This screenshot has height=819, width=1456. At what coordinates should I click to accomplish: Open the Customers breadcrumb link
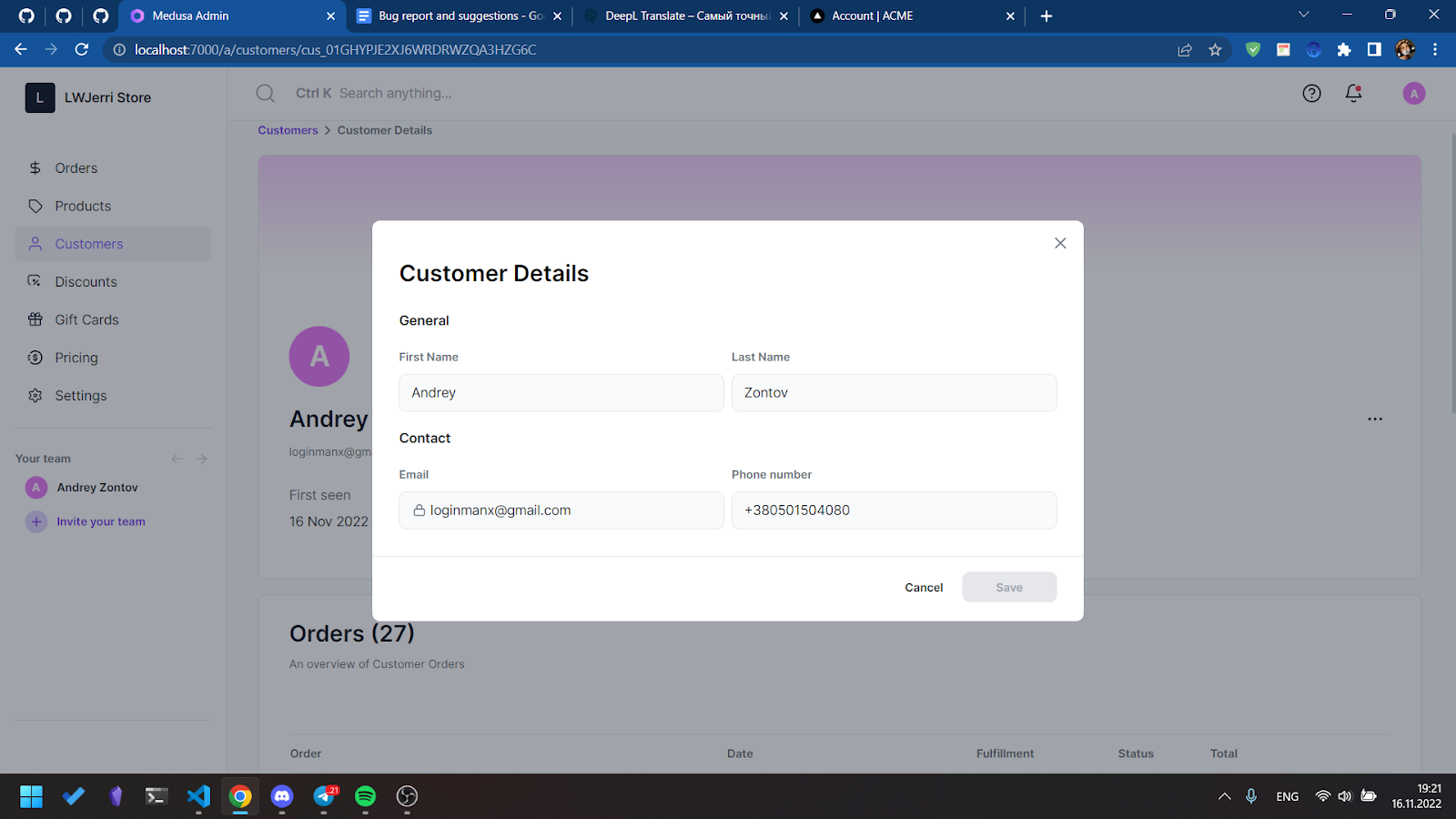pyautogui.click(x=288, y=130)
